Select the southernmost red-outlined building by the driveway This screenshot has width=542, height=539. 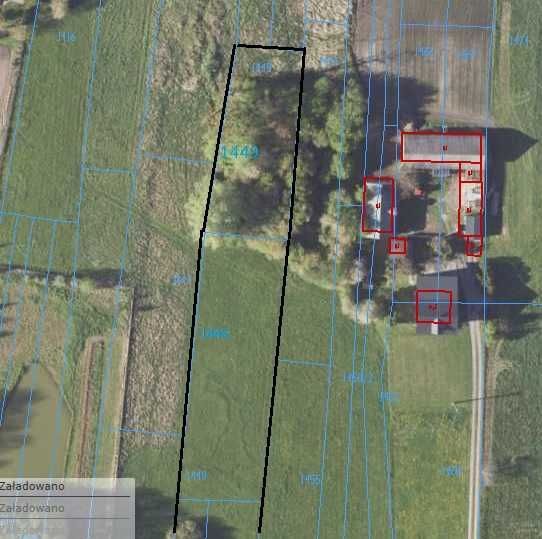click(x=434, y=307)
